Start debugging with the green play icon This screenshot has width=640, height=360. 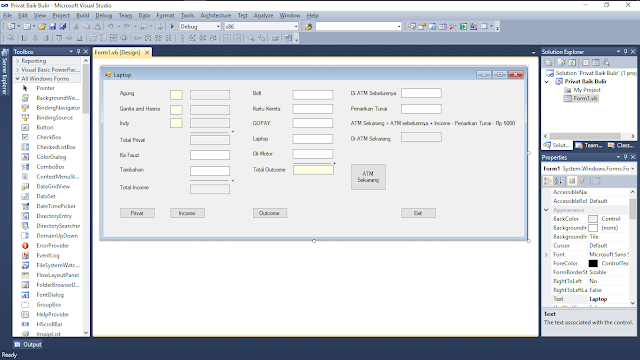click(172, 27)
